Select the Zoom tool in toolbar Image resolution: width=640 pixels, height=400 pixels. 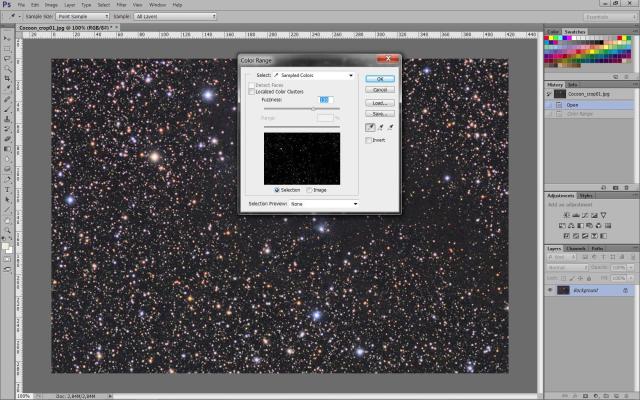pyautogui.click(x=7, y=230)
